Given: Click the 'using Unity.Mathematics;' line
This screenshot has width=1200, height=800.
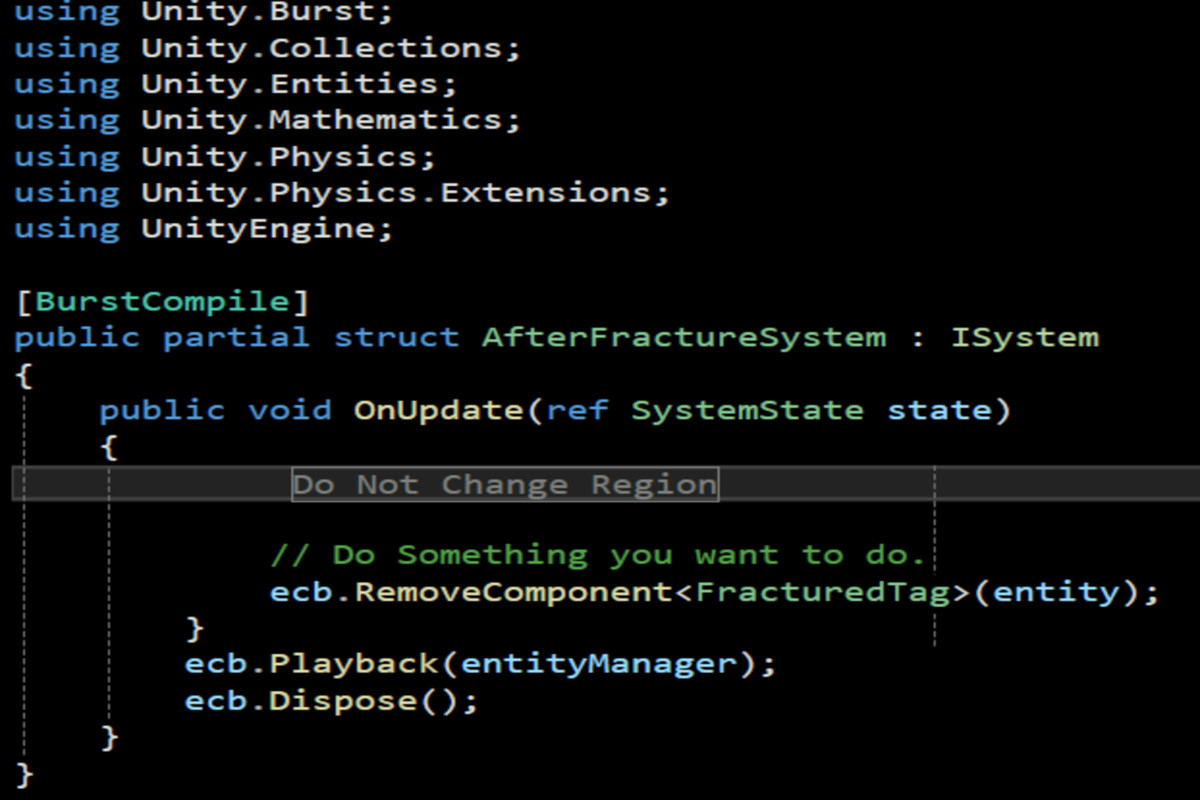Looking at the screenshot, I should coord(268,120).
